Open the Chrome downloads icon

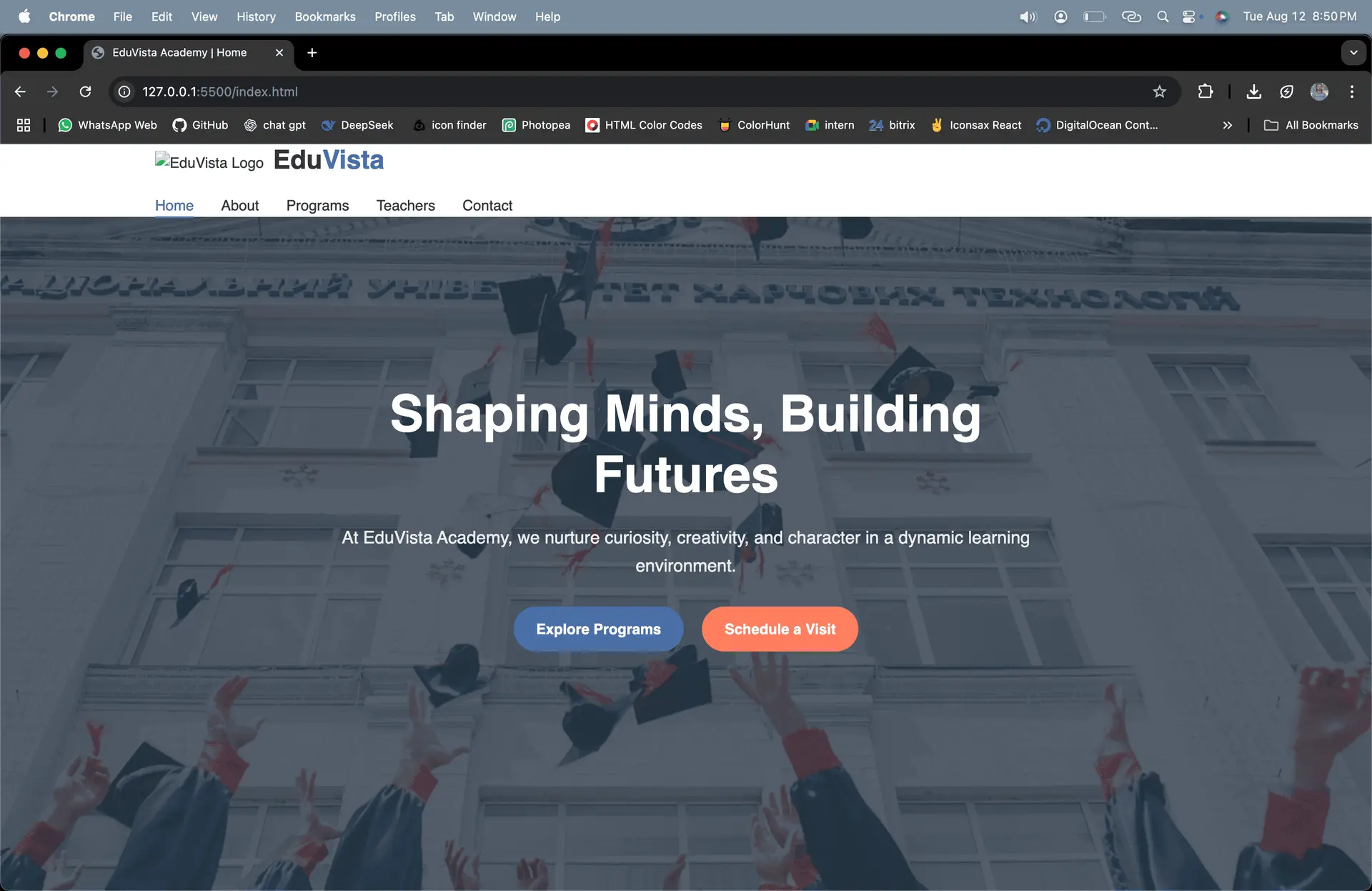click(x=1253, y=91)
